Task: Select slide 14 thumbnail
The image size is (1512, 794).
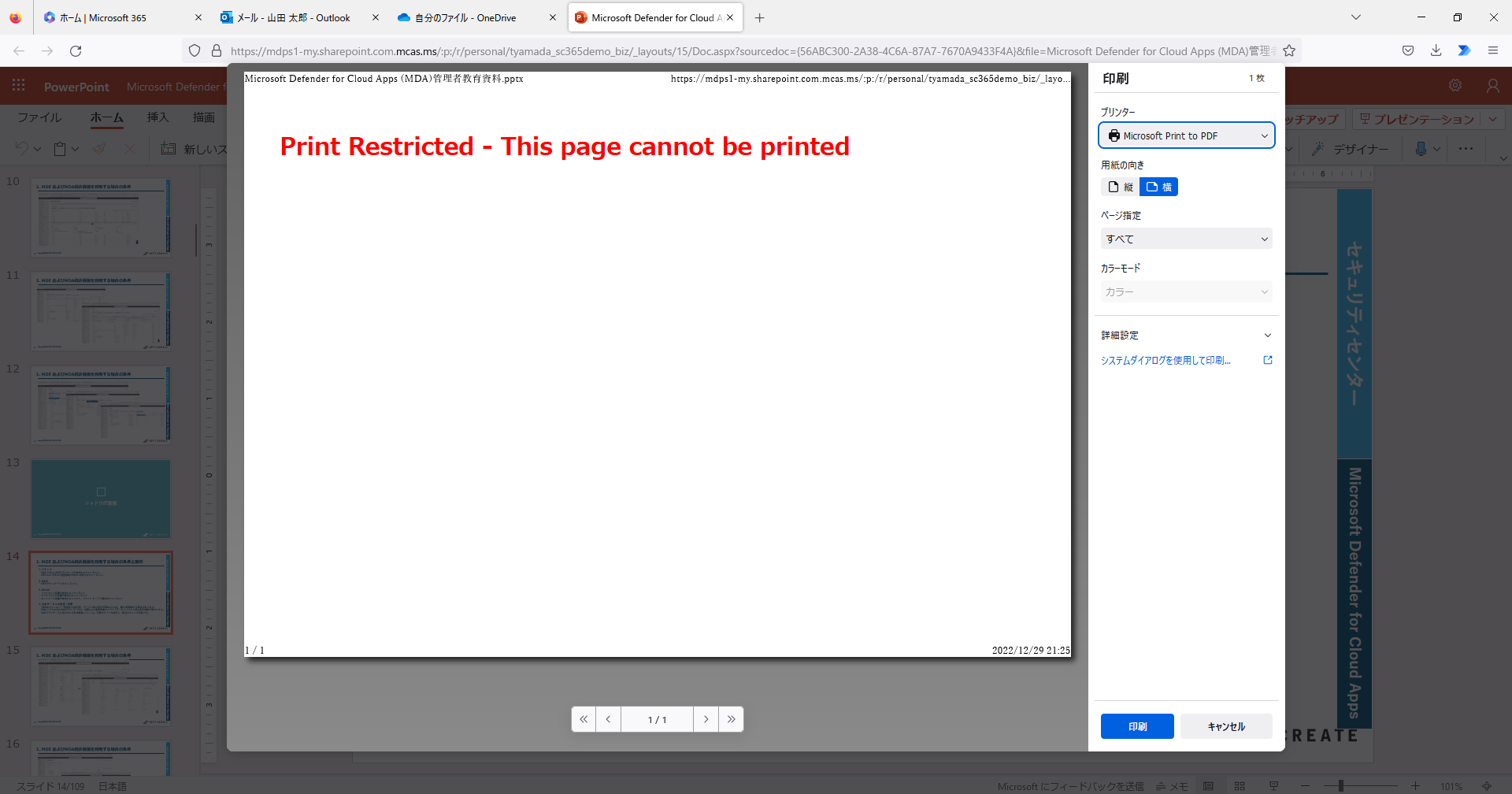Action: (101, 592)
